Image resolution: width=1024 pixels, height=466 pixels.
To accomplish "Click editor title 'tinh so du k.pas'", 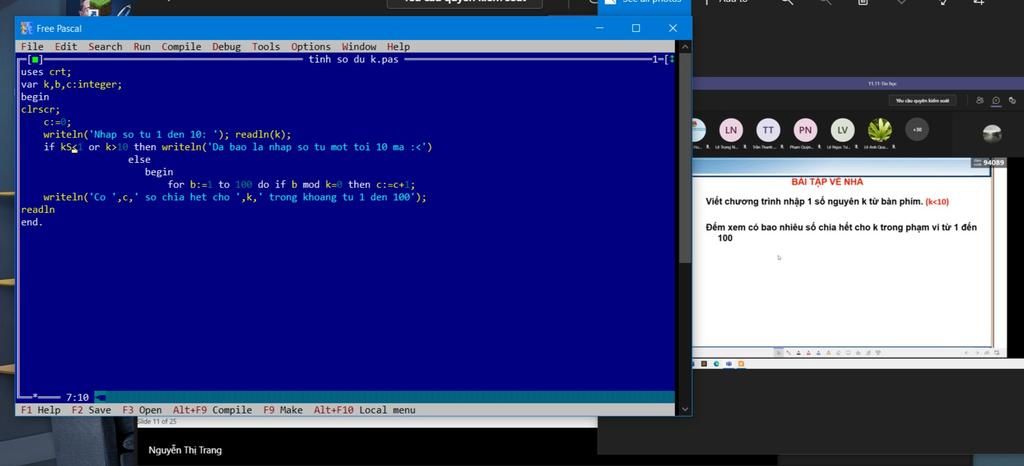I will 353,59.
